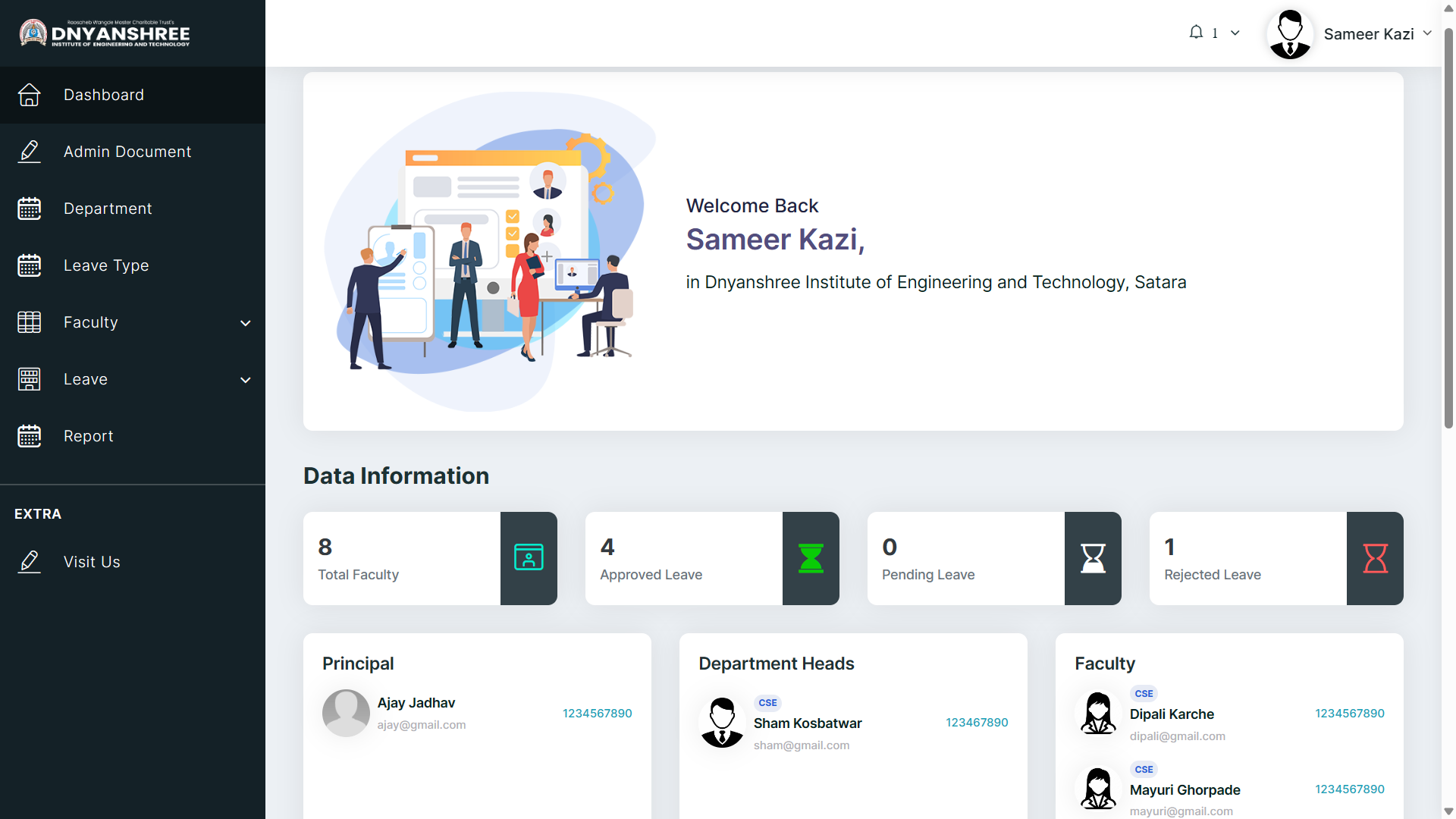
Task: Click the Dashboard home icon in sidebar
Action: click(x=30, y=95)
